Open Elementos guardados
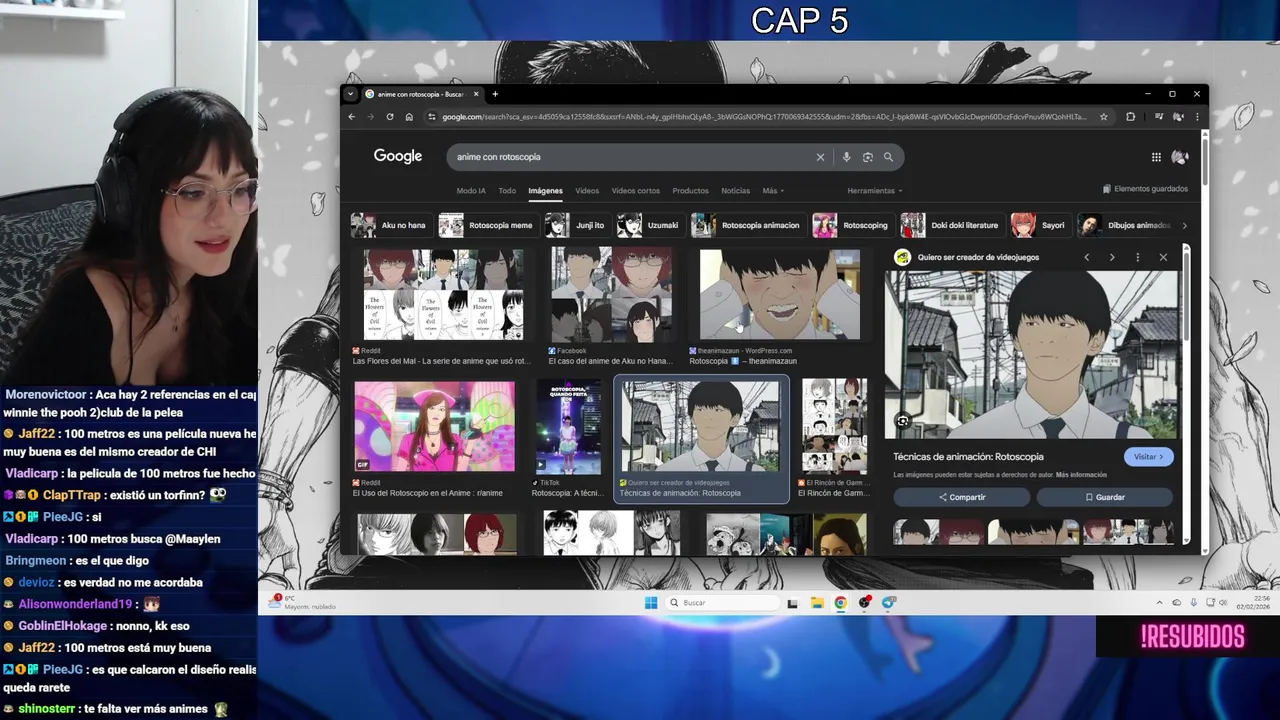The width and height of the screenshot is (1280, 720). [x=1145, y=189]
